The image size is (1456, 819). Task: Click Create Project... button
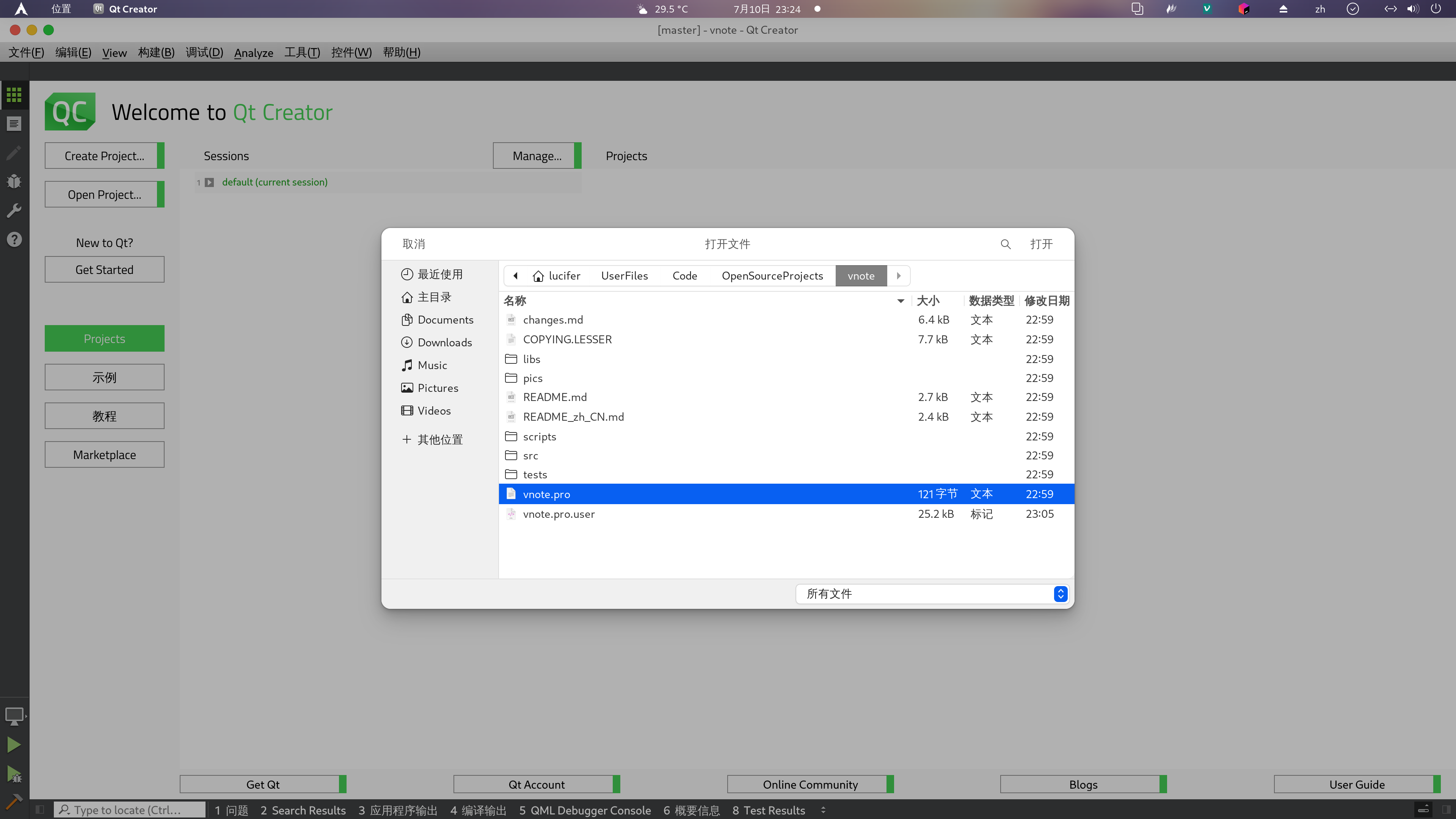click(105, 156)
